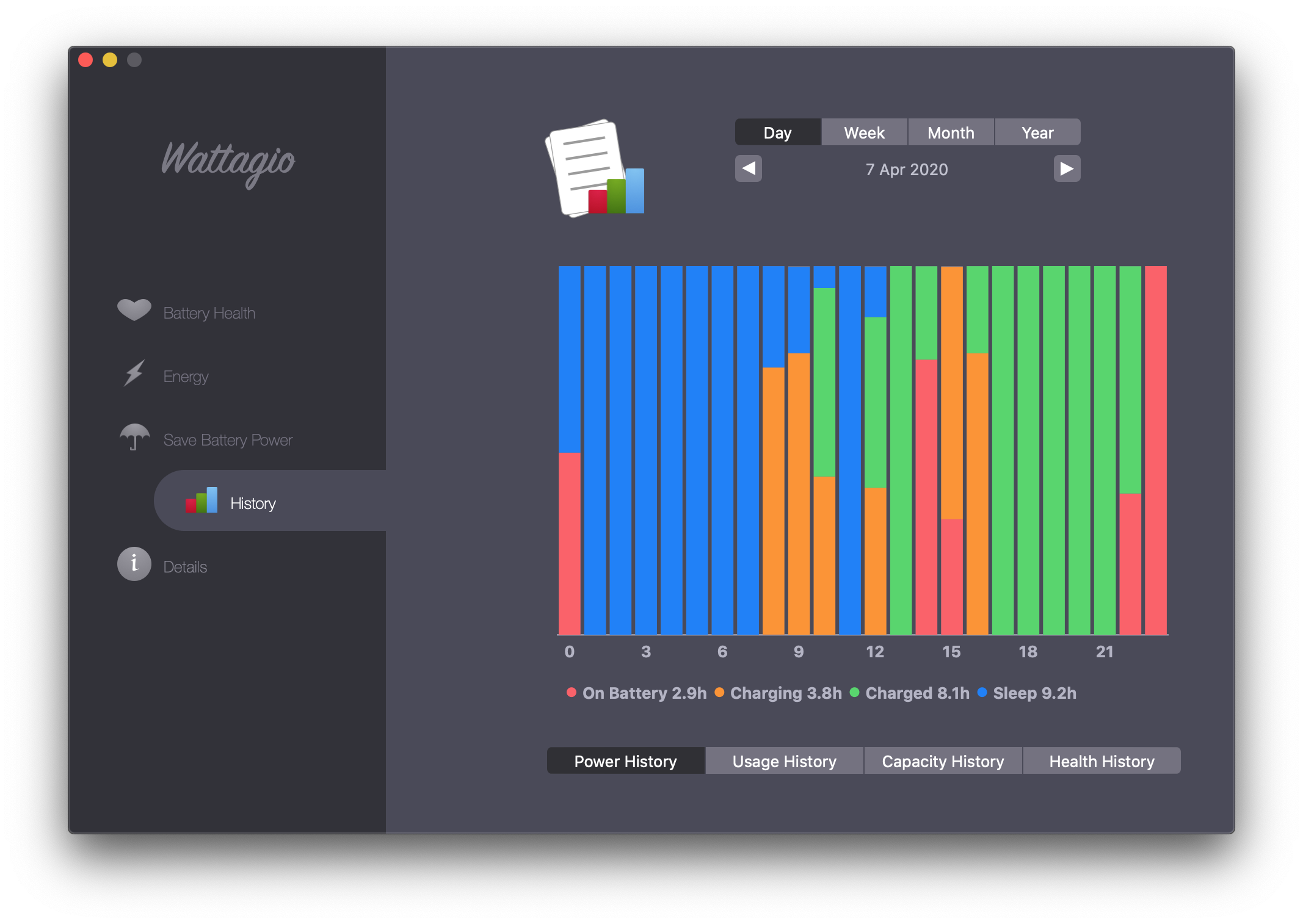The image size is (1303, 924).
Task: Click the Save Battery Power umbrella icon
Action: (134, 437)
